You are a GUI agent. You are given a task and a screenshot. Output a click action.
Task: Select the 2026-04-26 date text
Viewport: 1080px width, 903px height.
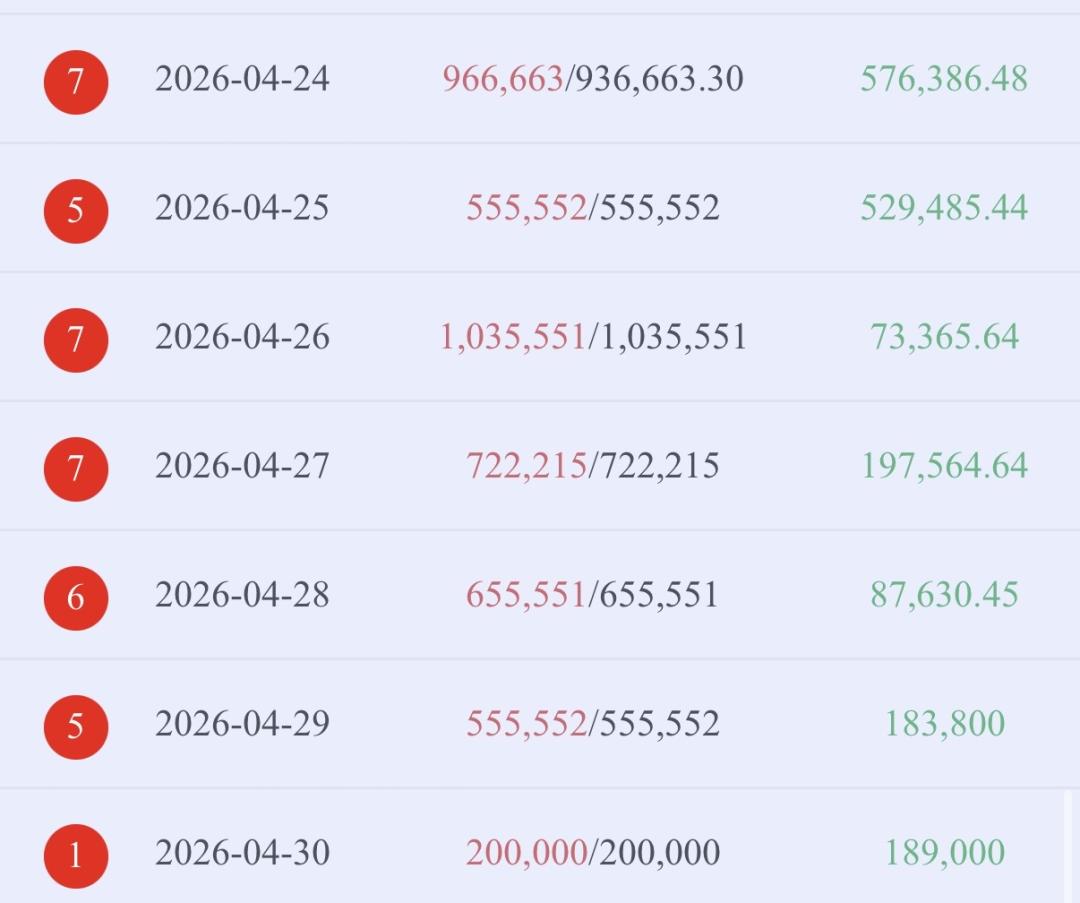(242, 337)
